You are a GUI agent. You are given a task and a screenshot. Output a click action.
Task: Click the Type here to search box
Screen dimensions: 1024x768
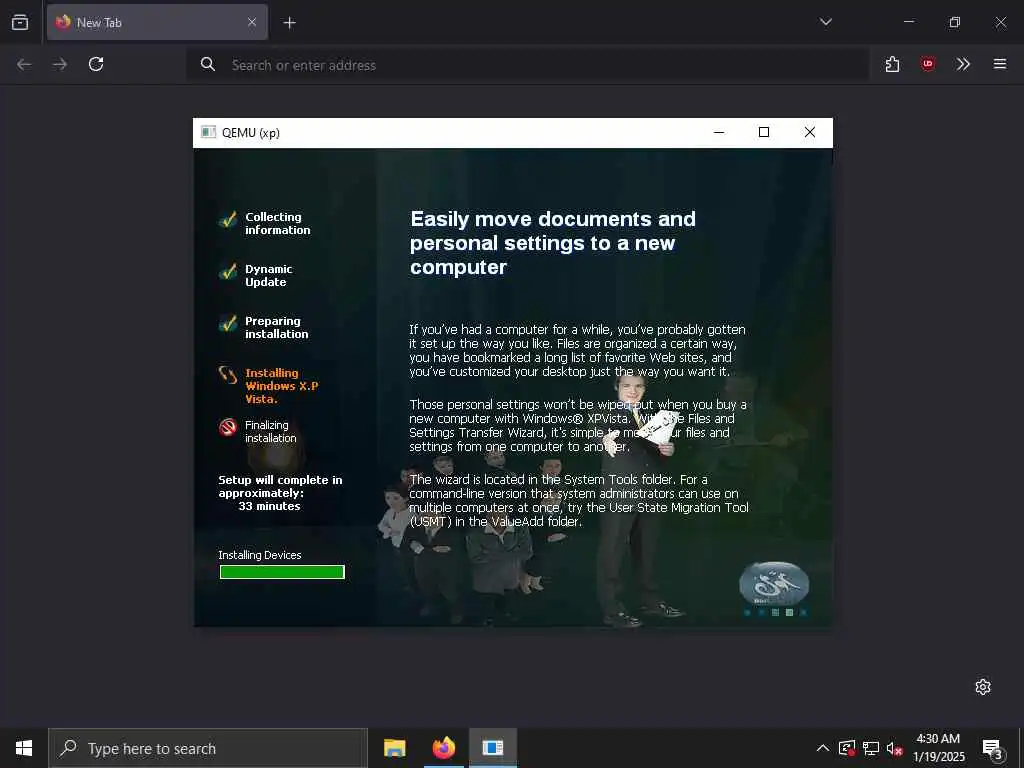(208, 748)
